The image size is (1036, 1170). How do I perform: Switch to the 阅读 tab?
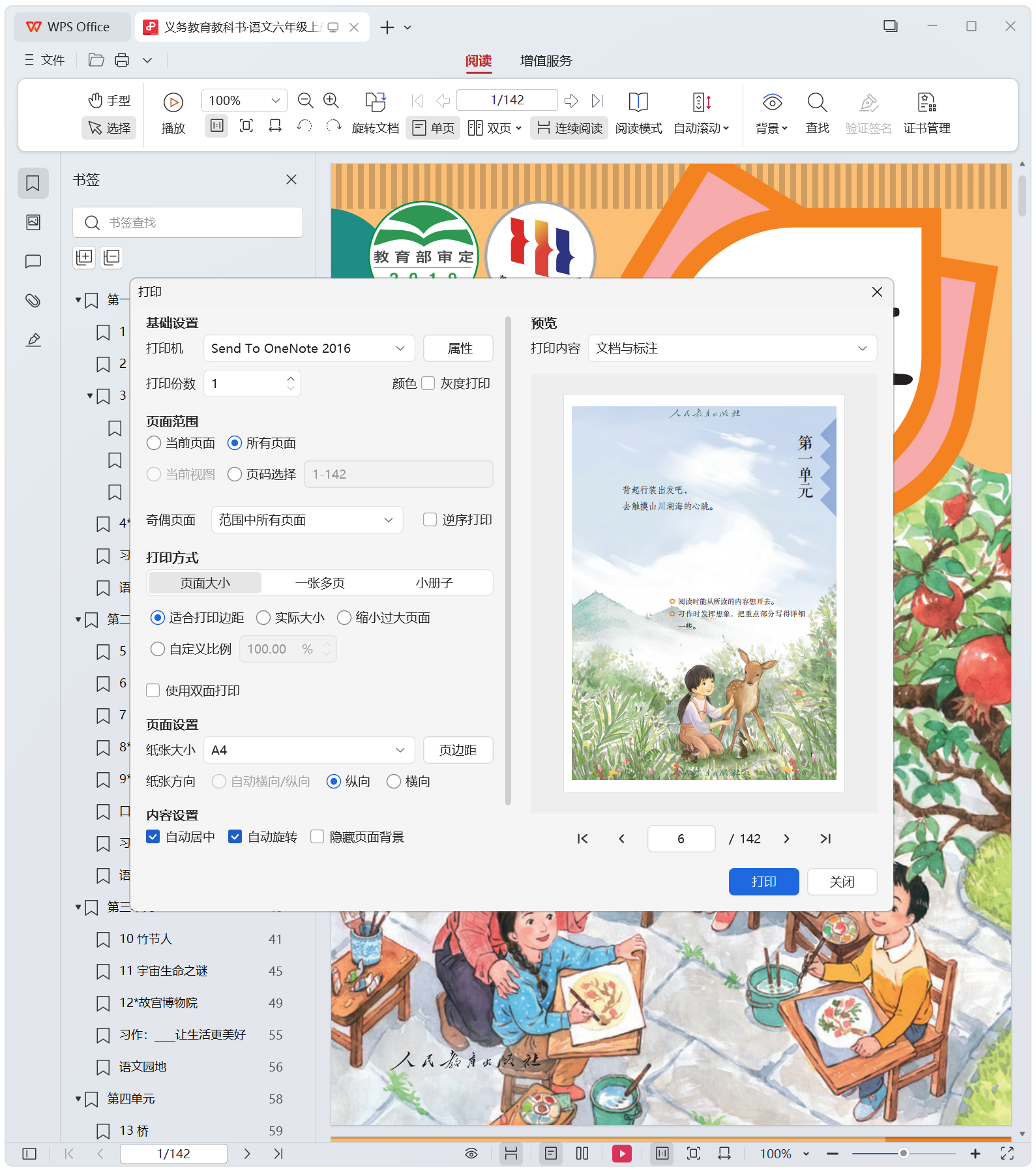point(479,61)
